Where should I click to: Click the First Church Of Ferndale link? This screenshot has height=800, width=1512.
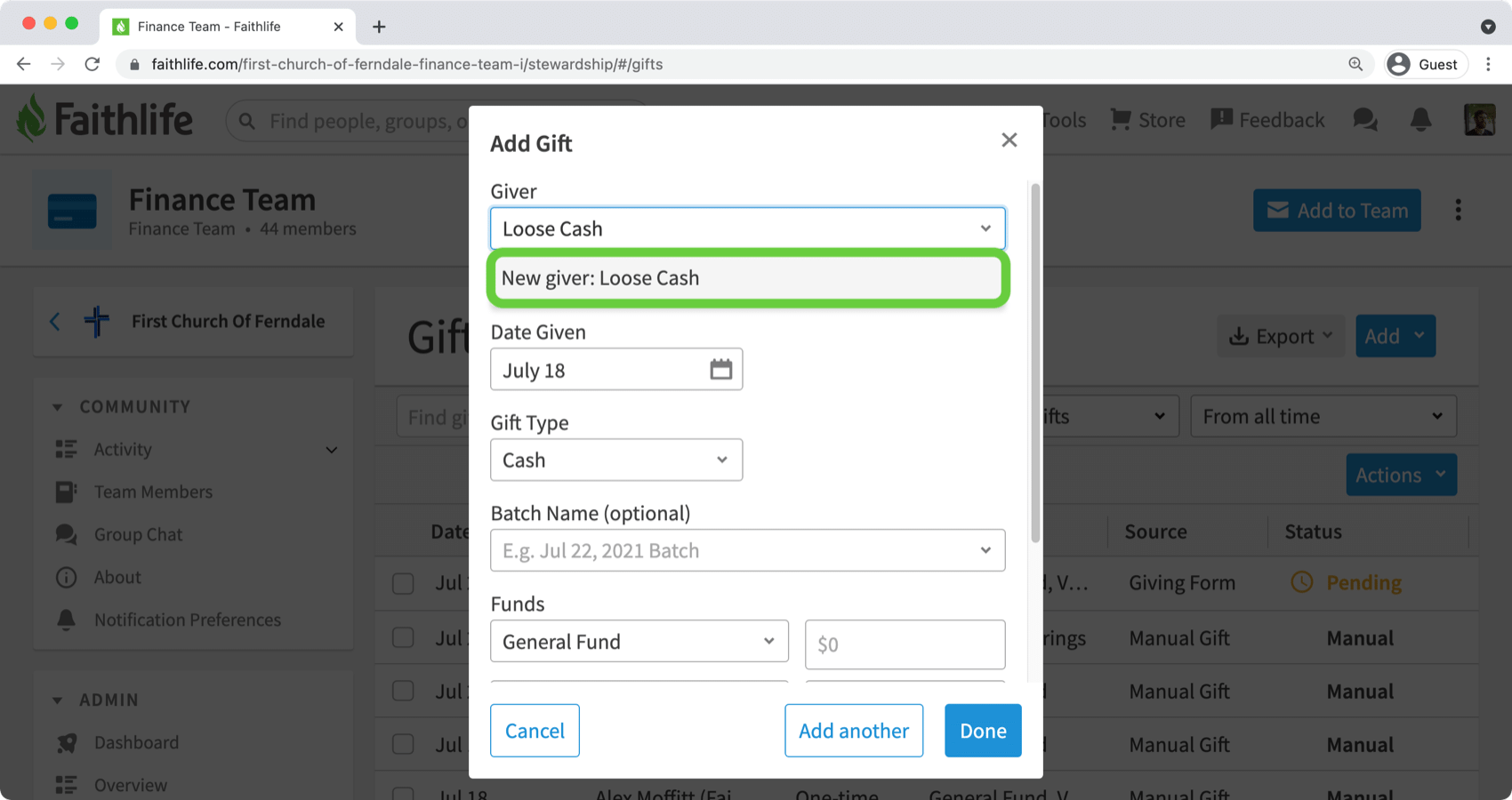(229, 321)
